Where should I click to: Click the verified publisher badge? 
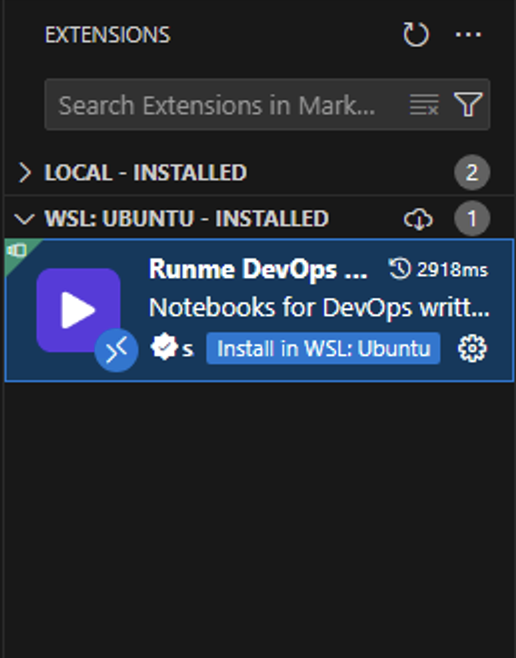coord(164,347)
